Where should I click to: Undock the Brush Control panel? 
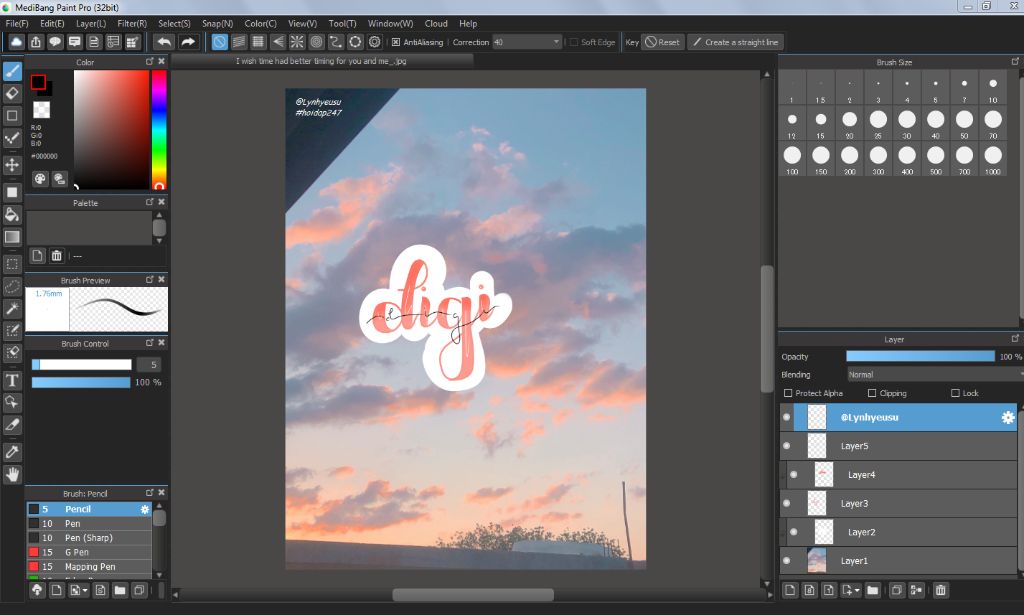150,343
